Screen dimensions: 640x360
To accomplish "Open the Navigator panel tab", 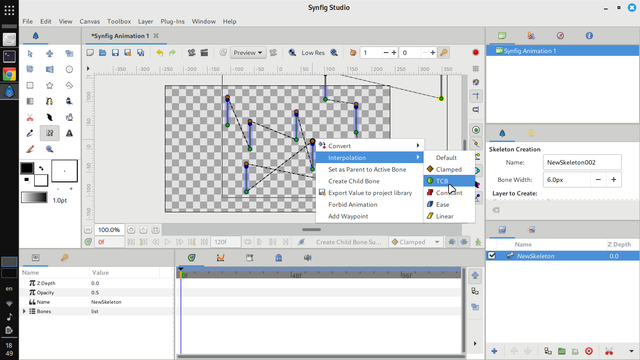I will (x=560, y=36).
